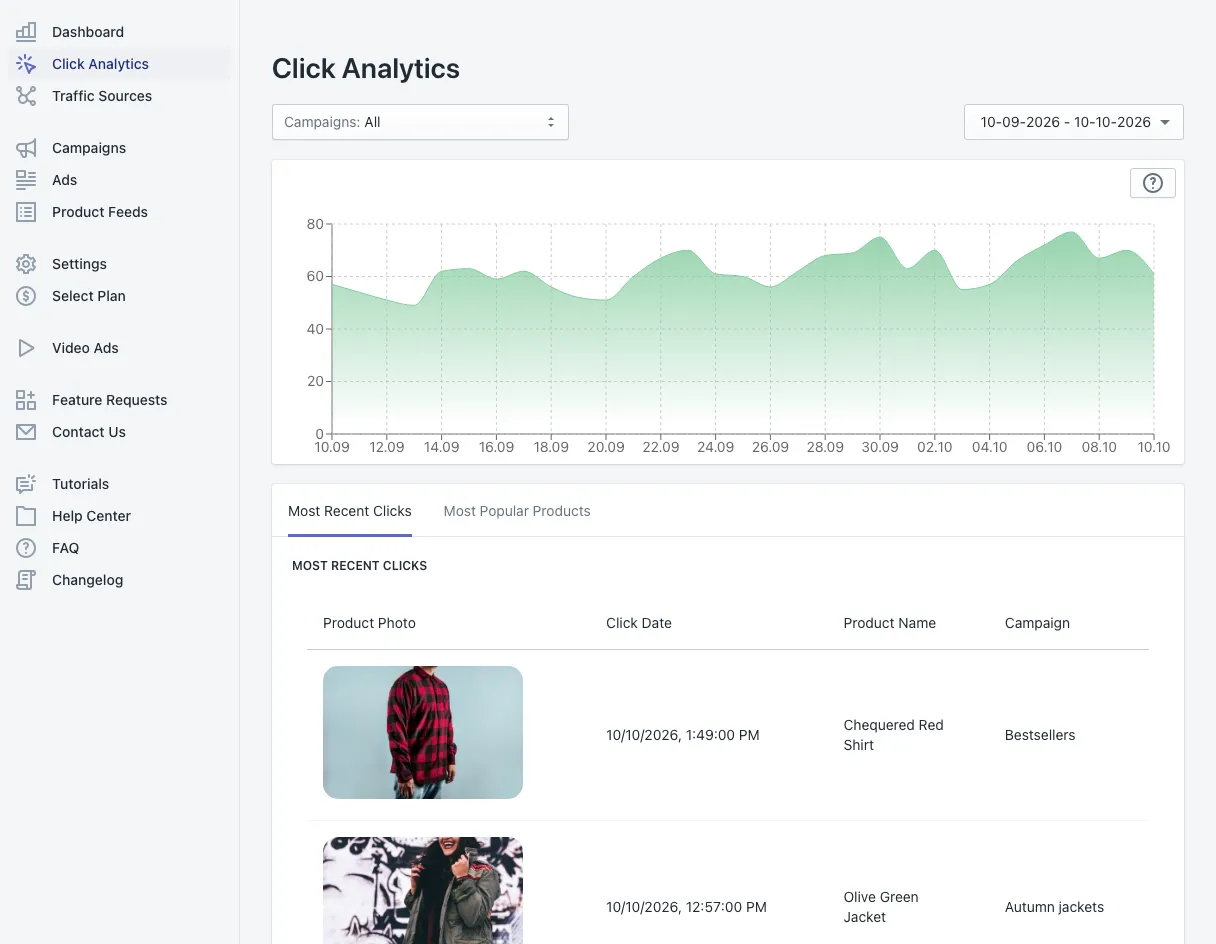Open Campaigns from the sidebar

click(89, 148)
